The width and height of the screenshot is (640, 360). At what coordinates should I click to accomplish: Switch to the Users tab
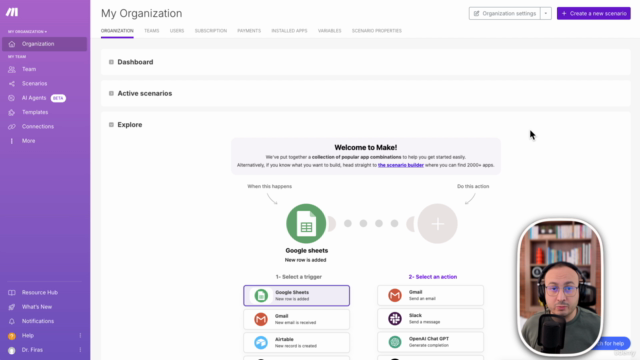tap(177, 31)
